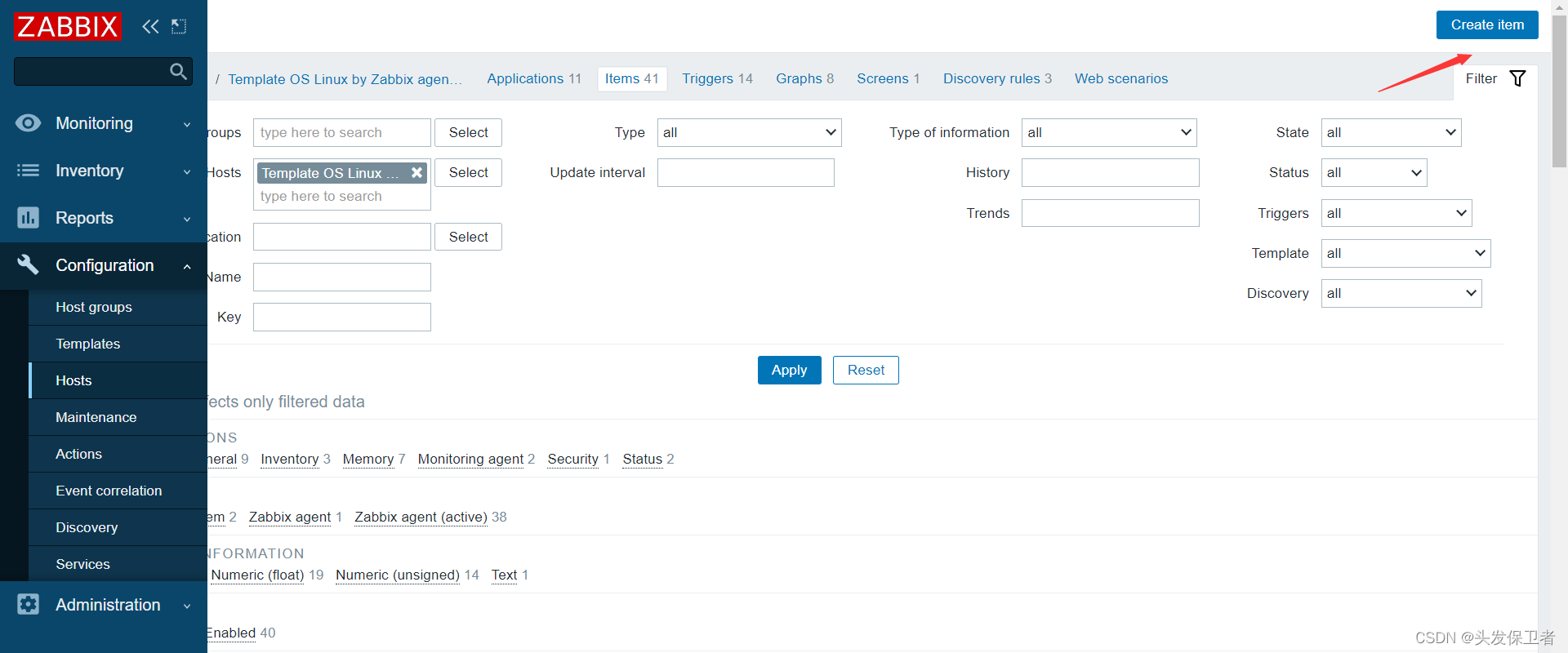Image resolution: width=1568 pixels, height=653 pixels.
Task: Click the Administration gear icon
Action: [28, 604]
